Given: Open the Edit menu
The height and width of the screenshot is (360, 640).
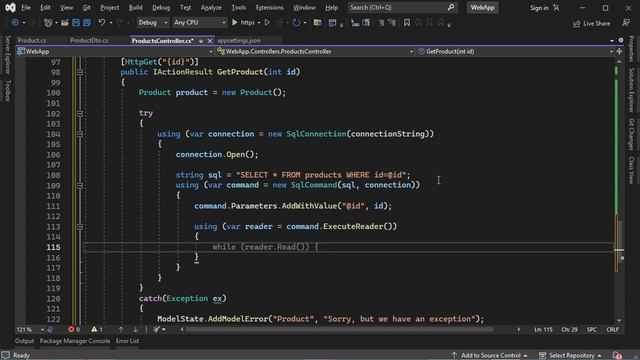Looking at the screenshot, I should pyautogui.click(x=45, y=7).
